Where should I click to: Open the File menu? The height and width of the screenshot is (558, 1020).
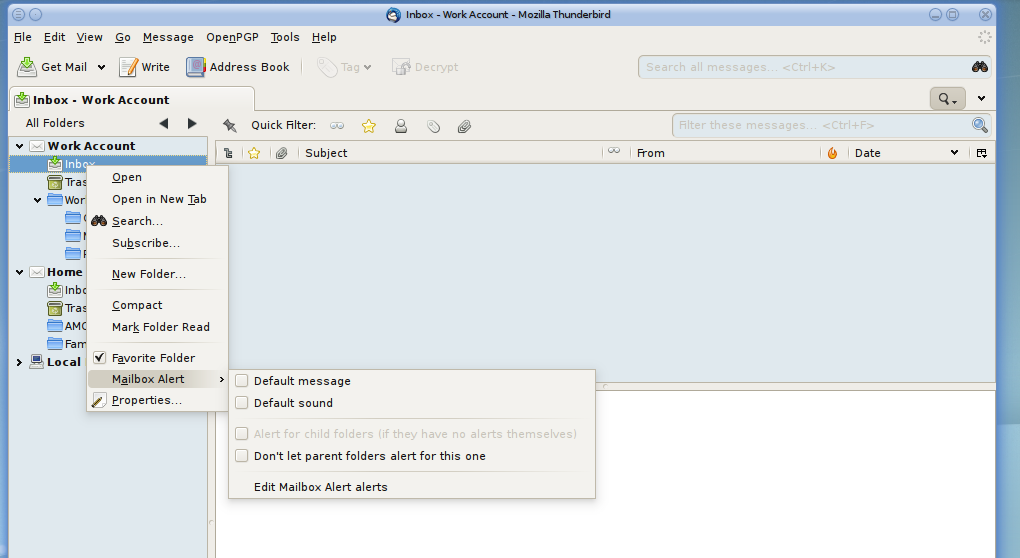click(x=23, y=37)
